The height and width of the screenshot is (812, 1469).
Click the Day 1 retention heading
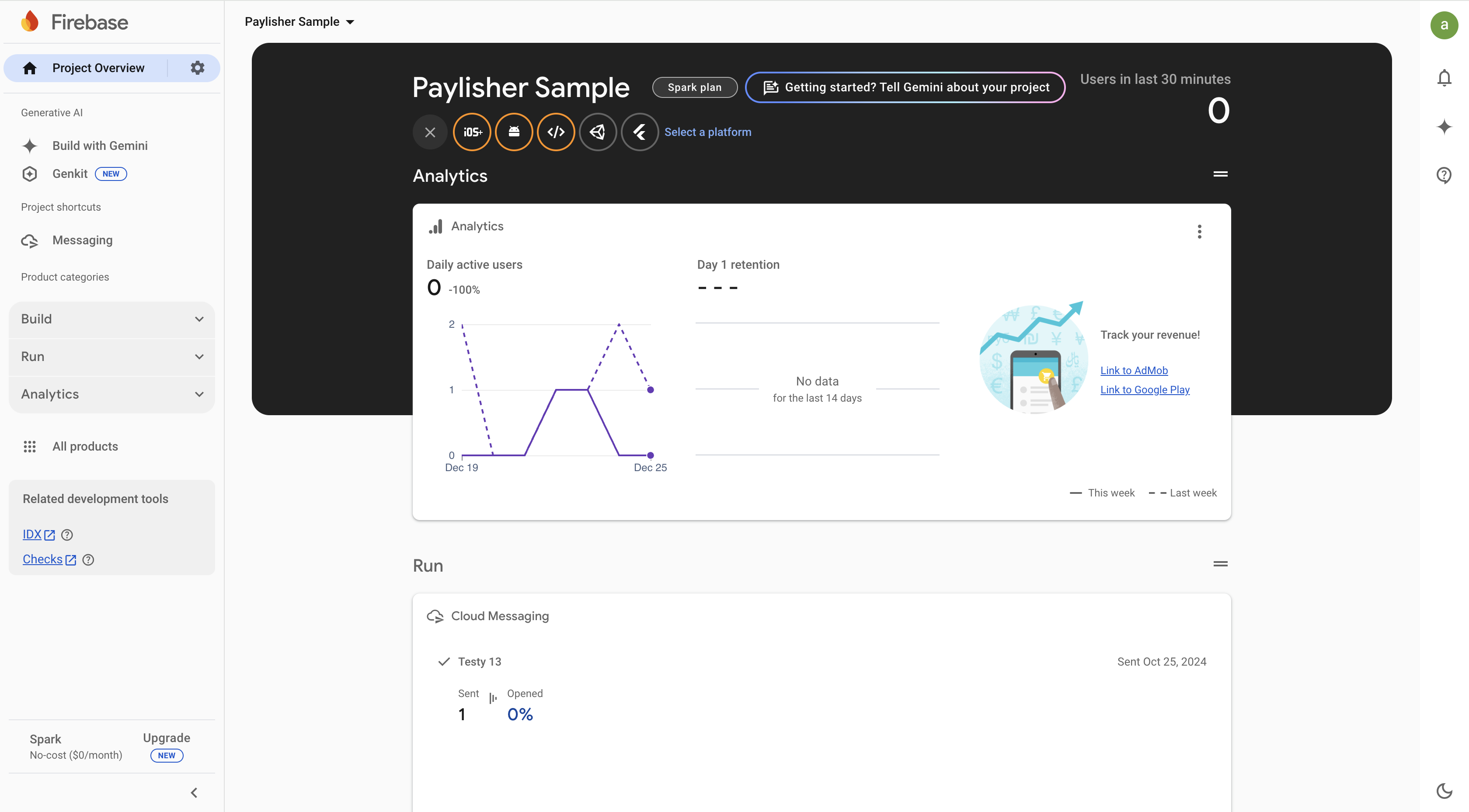738,264
